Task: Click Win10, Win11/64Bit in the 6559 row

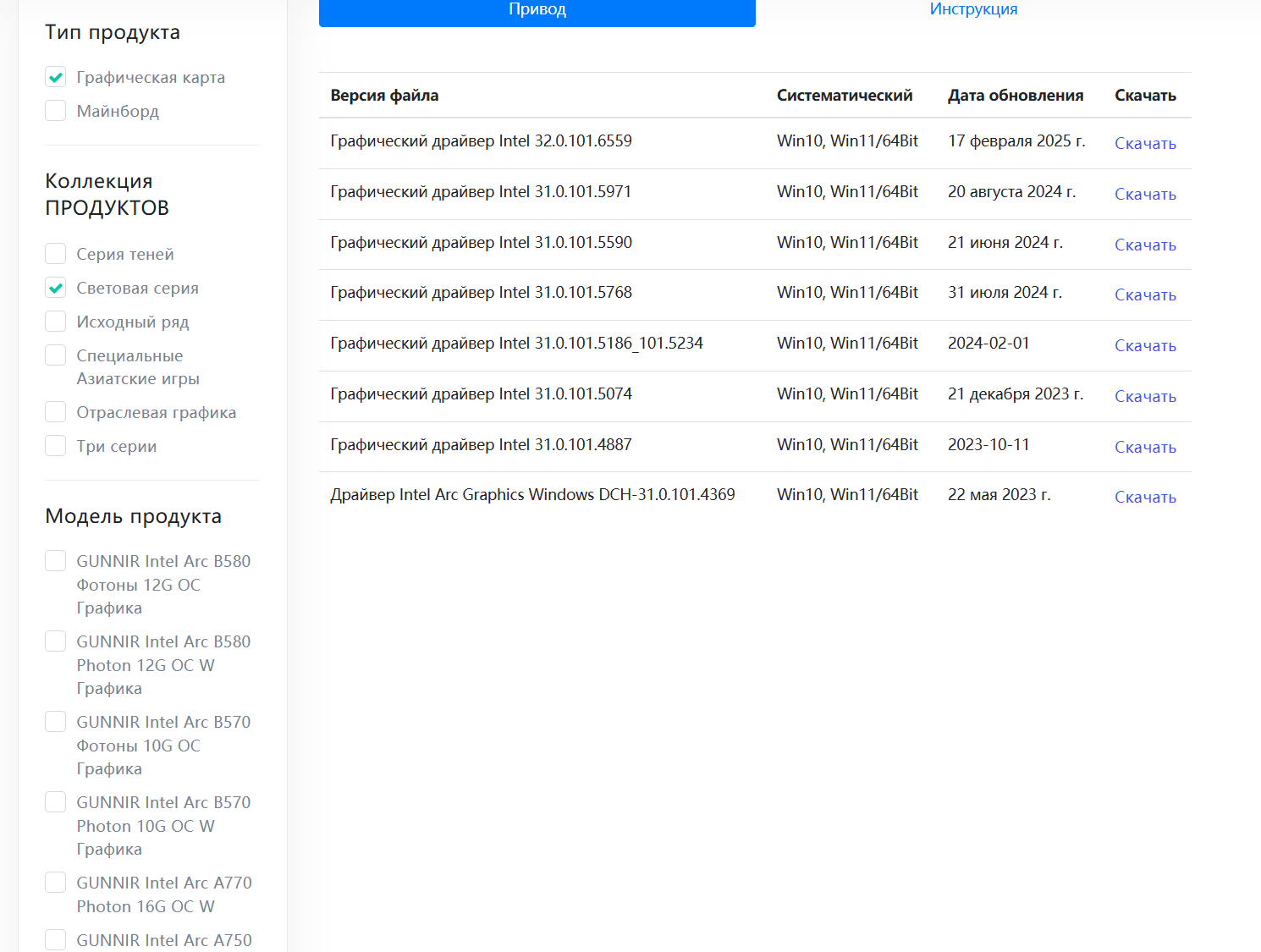Action: (847, 141)
